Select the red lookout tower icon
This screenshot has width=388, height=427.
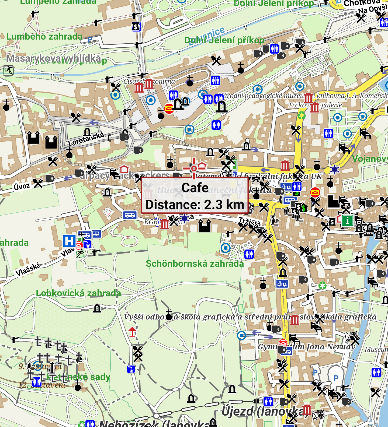click(132, 332)
